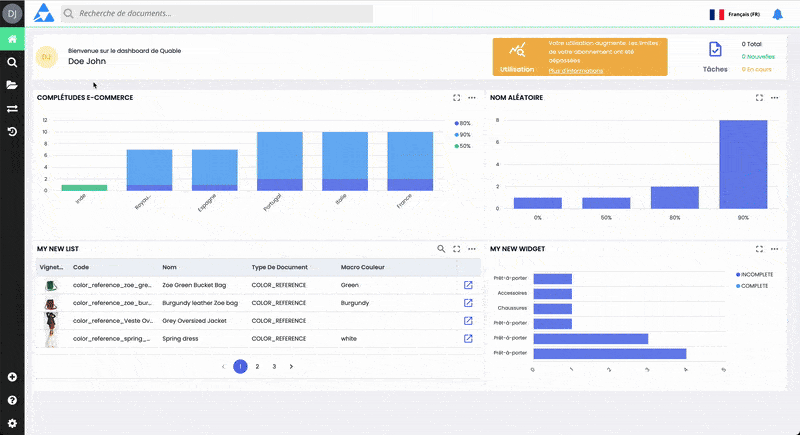Click the Chaussures bar in My New Widget
Screen dimensions: 800x435
[x=553, y=309]
